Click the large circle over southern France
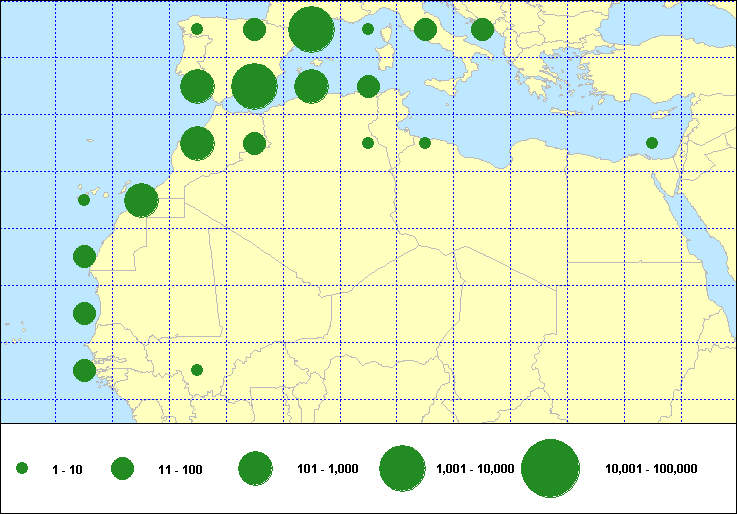The height and width of the screenshot is (514, 737). pyautogui.click(x=311, y=29)
